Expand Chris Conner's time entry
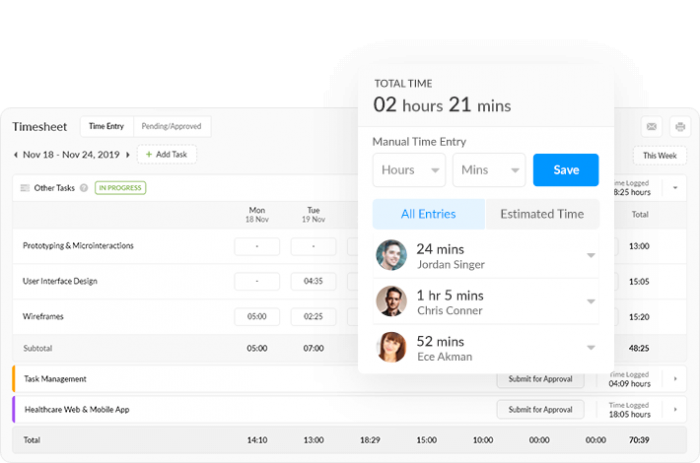700x463 pixels. pos(590,302)
